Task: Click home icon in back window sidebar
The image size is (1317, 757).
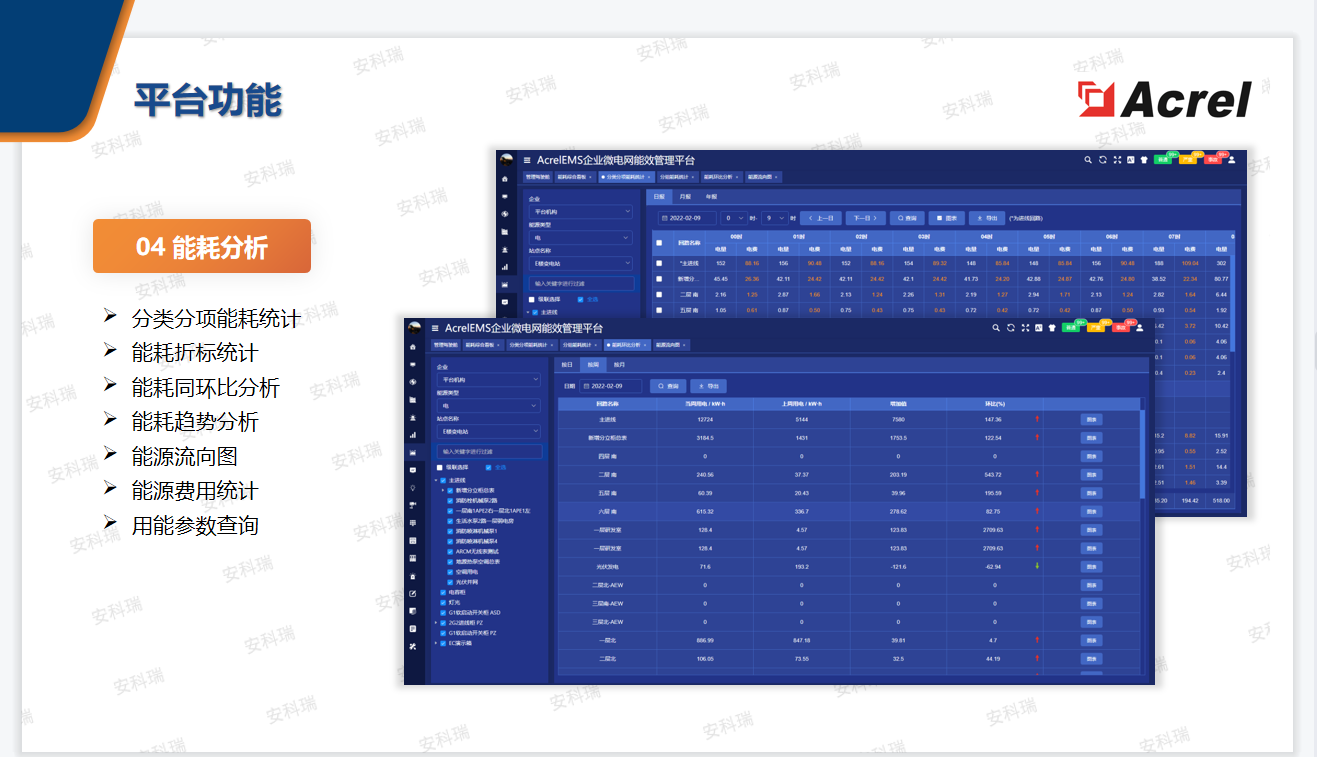Action: tap(505, 179)
